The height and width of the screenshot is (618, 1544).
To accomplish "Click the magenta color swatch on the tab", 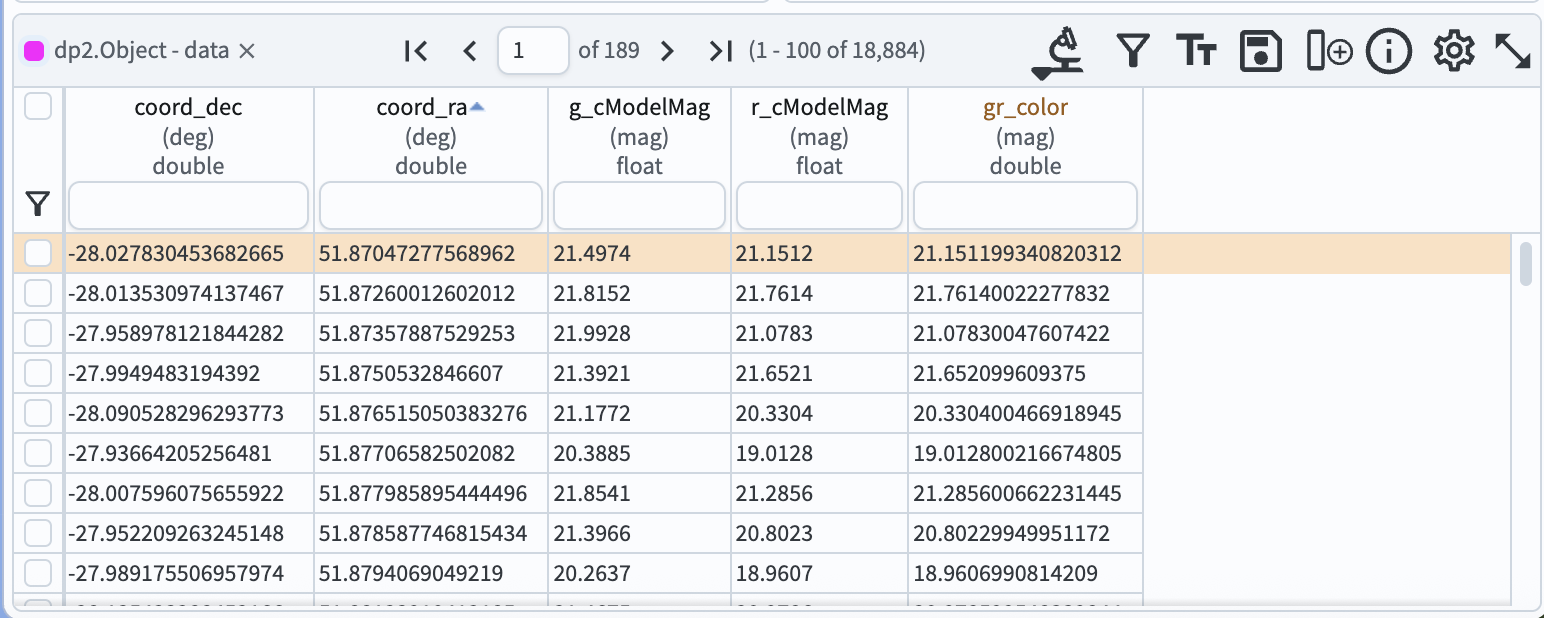I will pyautogui.click(x=34, y=51).
